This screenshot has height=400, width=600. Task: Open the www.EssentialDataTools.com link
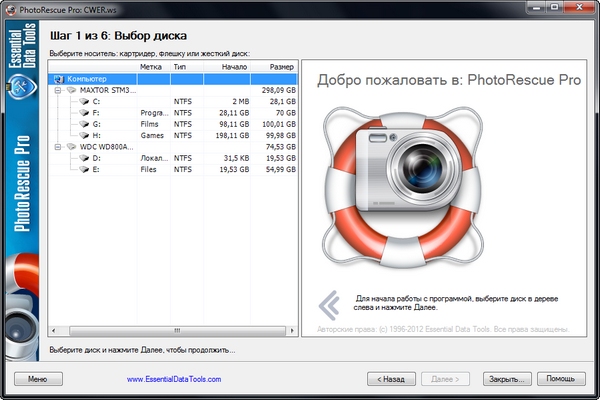click(174, 380)
